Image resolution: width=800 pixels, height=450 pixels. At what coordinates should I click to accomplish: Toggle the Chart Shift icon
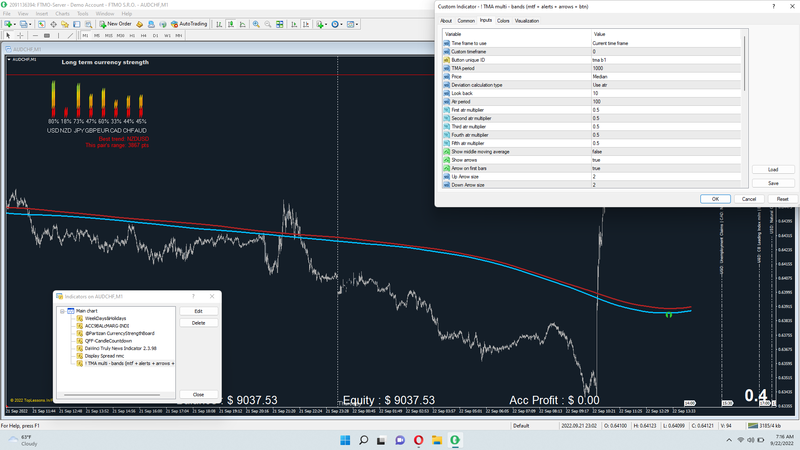306,24
